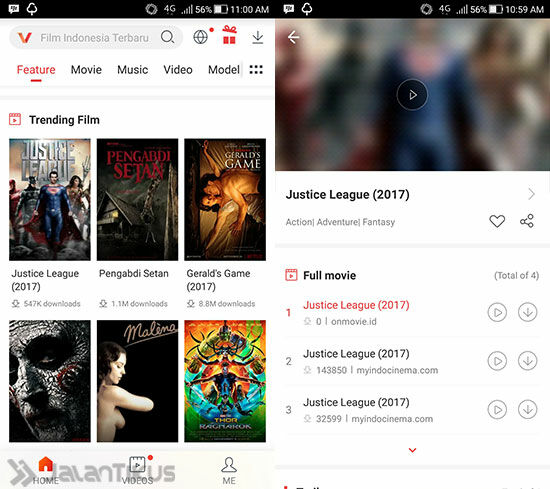Focus the Film Indonesia Terbaru search field

[96, 37]
